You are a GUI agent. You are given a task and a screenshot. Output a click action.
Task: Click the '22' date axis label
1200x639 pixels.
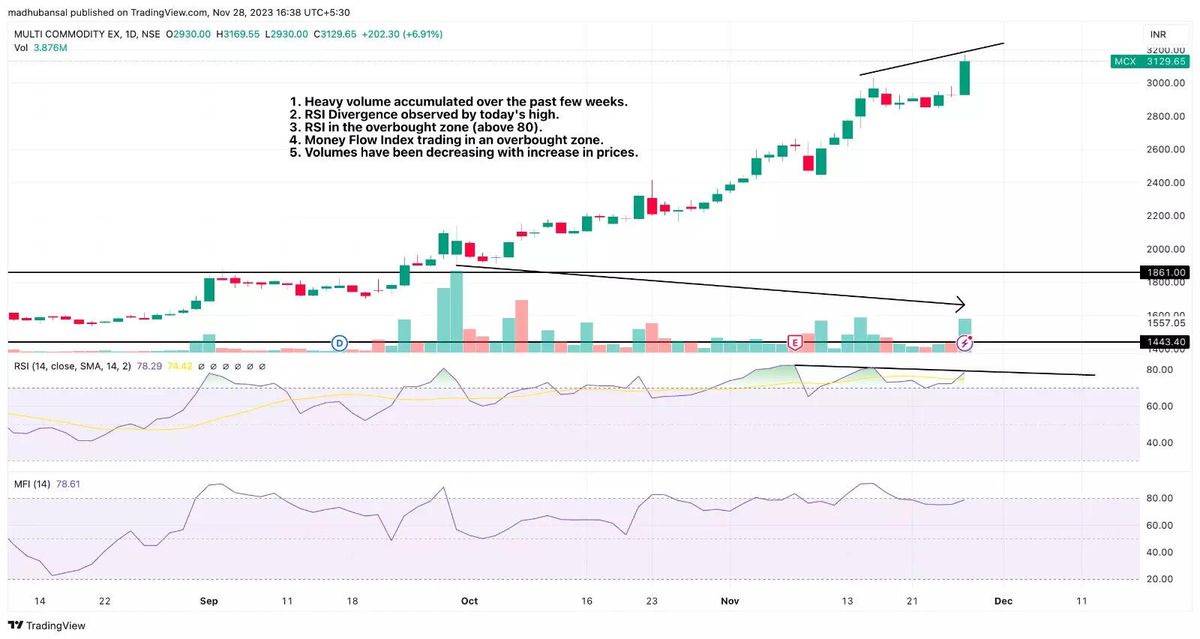(104, 601)
